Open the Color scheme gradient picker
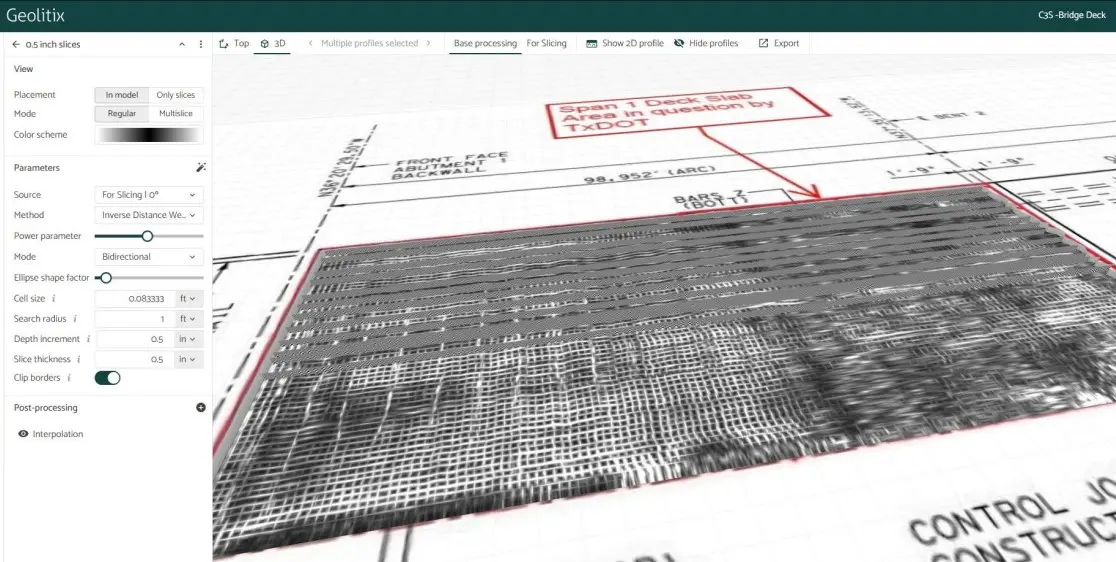The width and height of the screenshot is (1116, 562). (x=149, y=134)
